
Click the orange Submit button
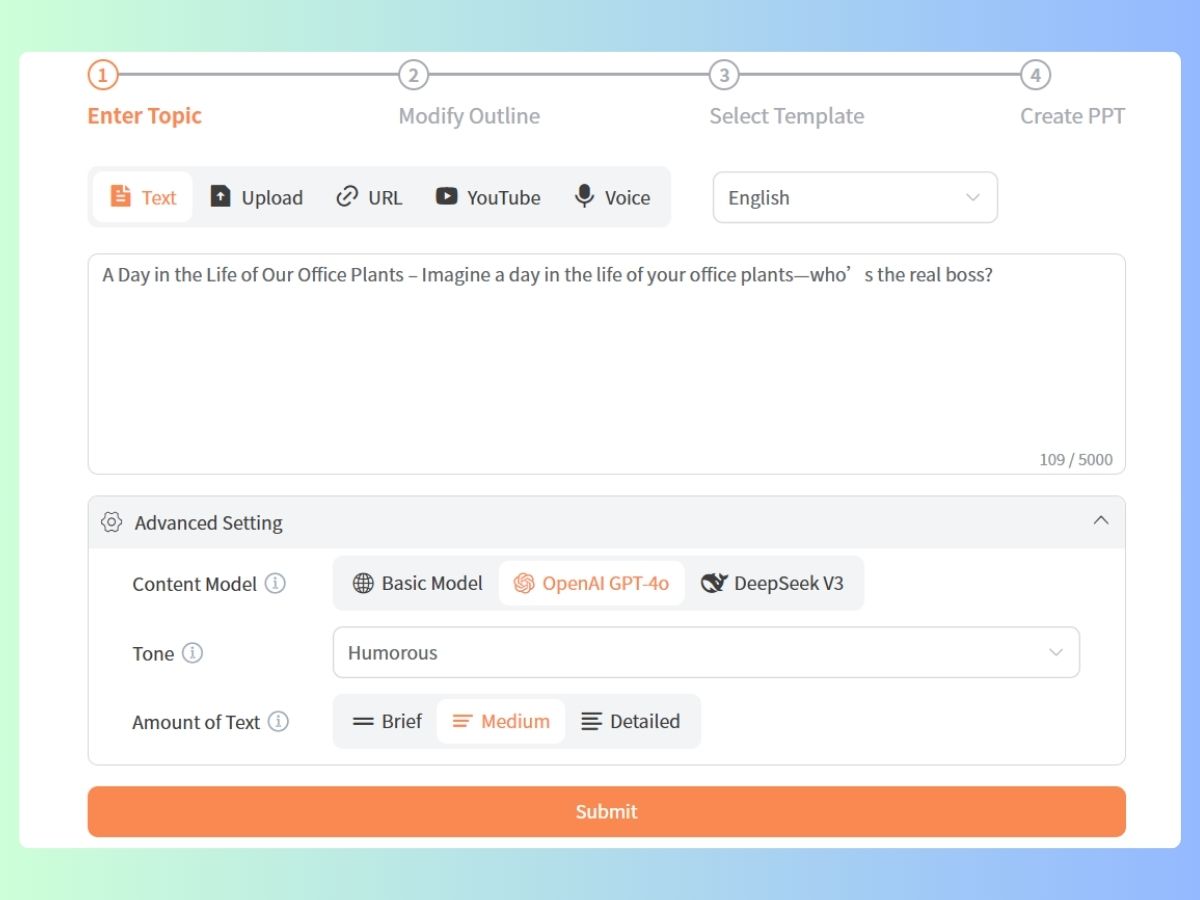pyautogui.click(x=606, y=811)
